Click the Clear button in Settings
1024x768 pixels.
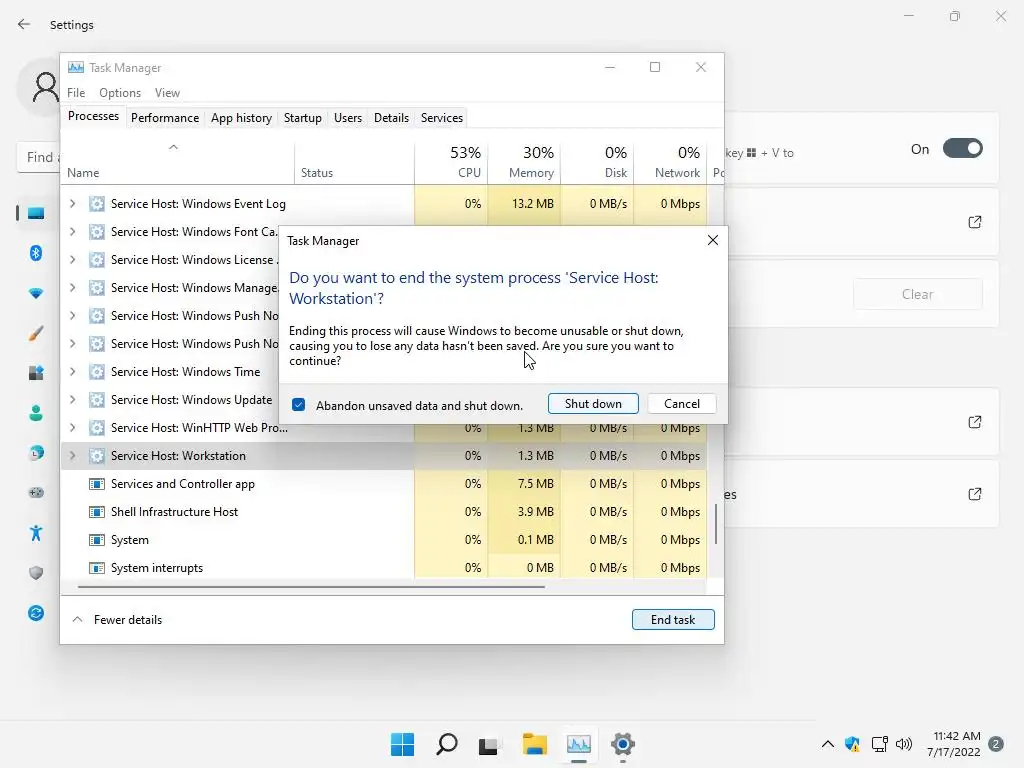pyautogui.click(x=918, y=294)
